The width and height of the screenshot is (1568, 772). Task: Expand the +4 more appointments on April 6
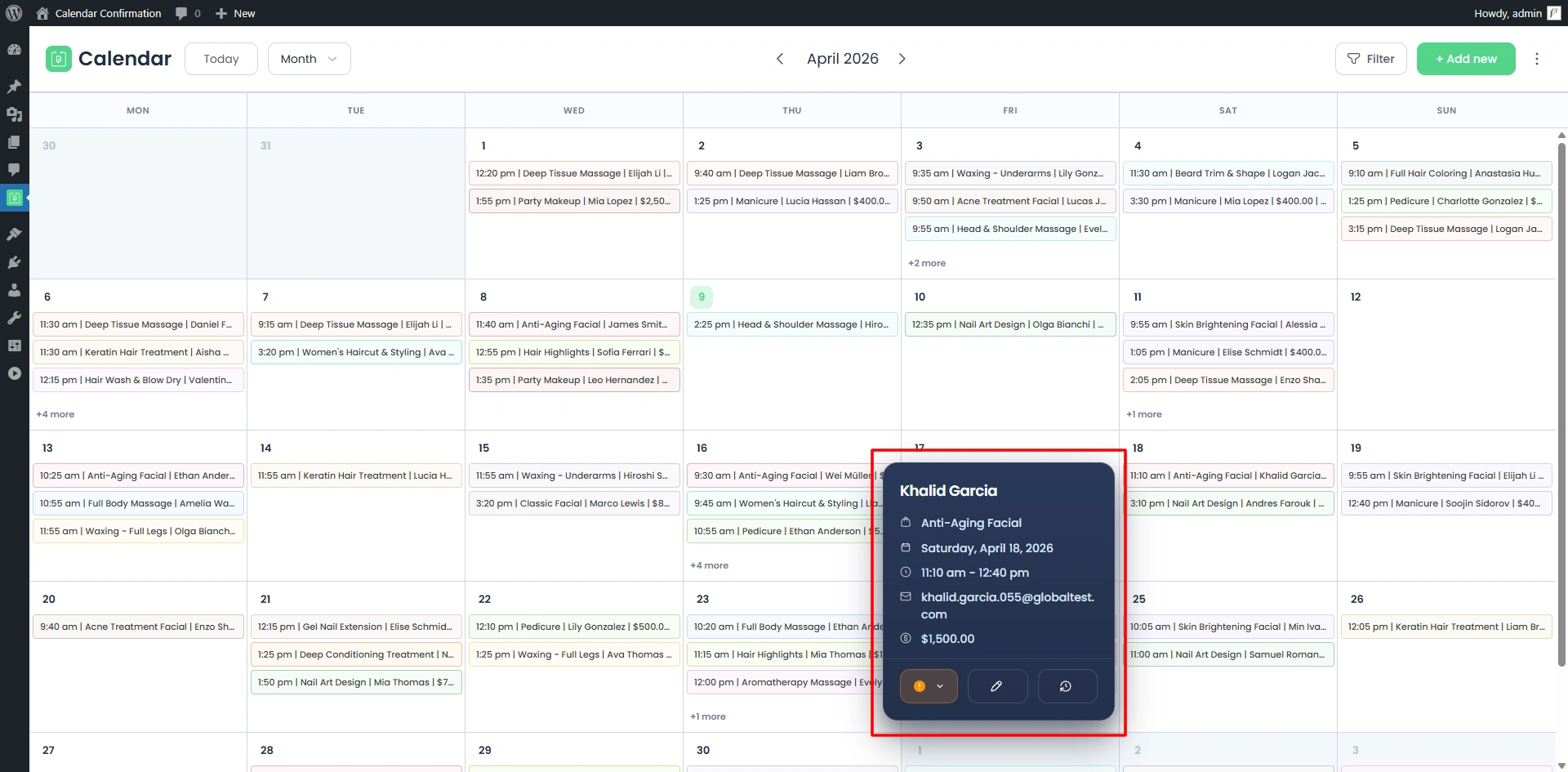[x=56, y=414]
